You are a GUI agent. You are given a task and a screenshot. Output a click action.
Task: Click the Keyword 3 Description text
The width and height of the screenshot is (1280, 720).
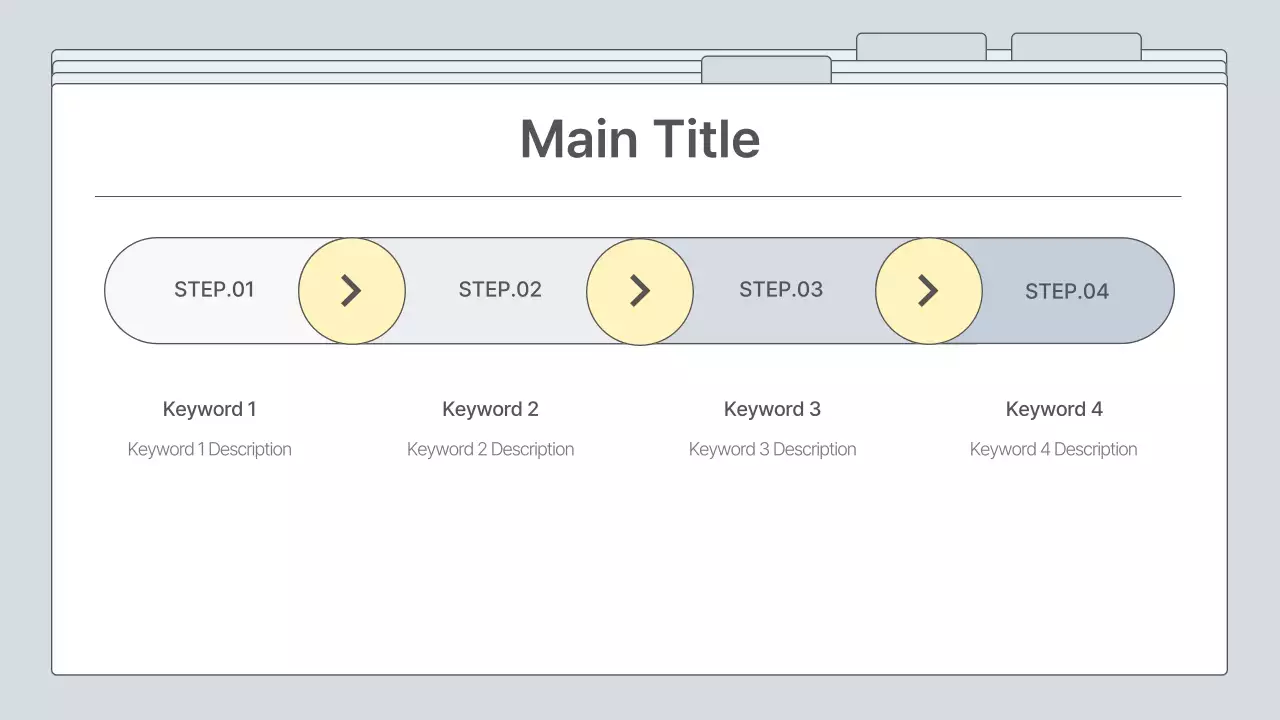pyautogui.click(x=772, y=450)
